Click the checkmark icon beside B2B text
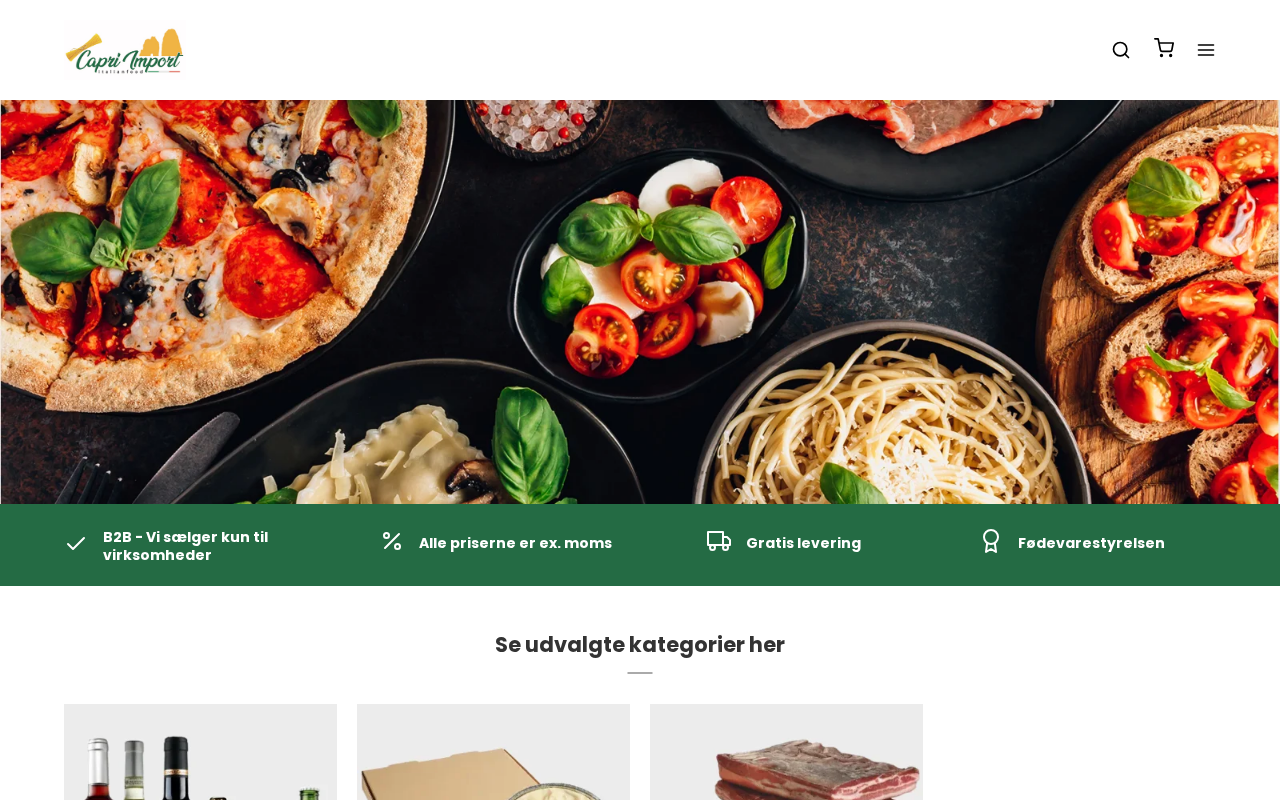The image size is (1280, 800). pos(76,544)
